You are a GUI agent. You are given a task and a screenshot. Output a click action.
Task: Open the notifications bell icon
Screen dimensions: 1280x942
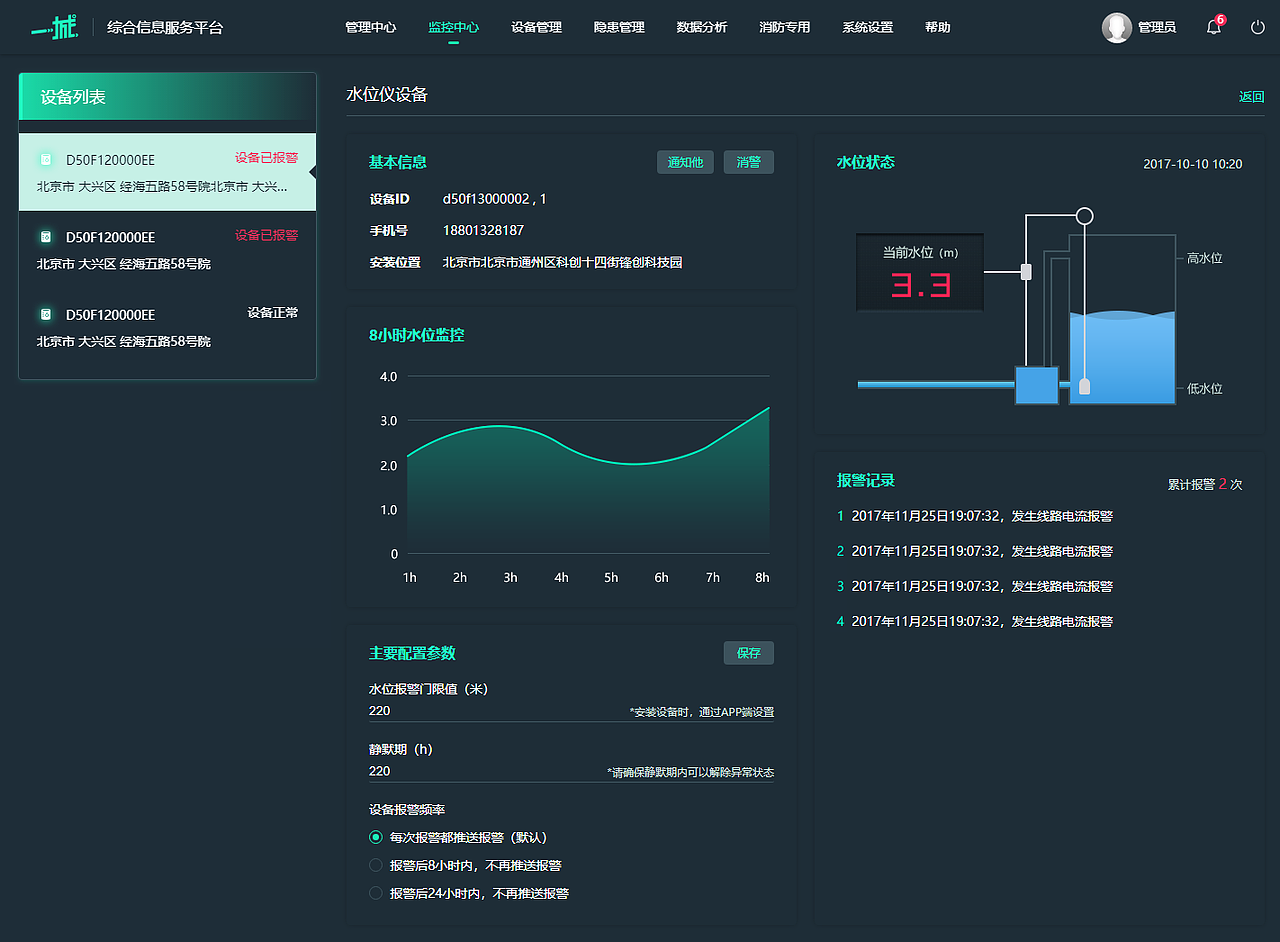coord(1213,27)
